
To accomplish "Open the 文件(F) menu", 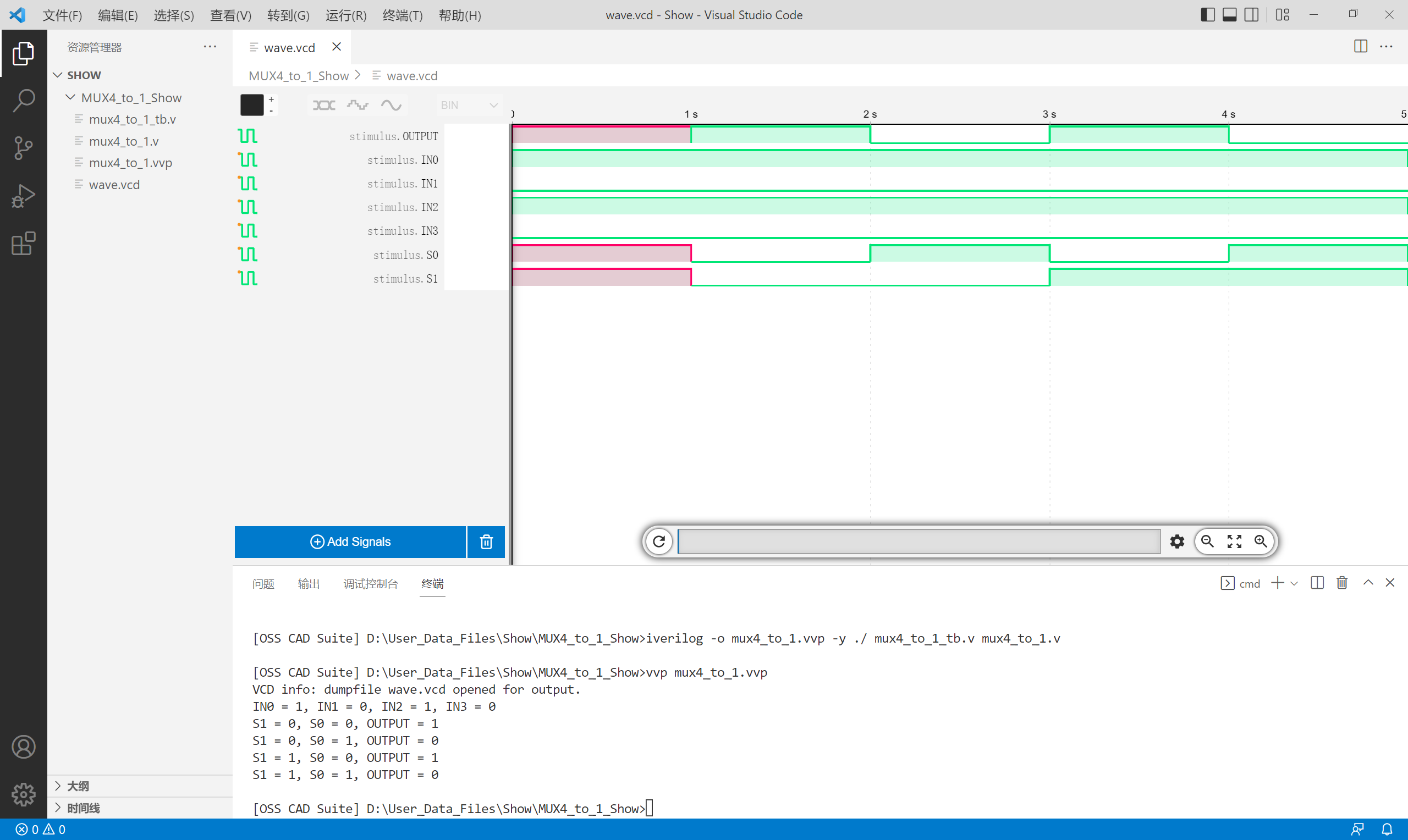I will tap(62, 15).
